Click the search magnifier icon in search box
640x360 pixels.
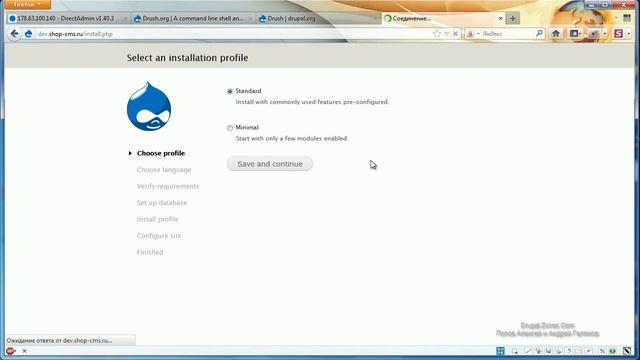coord(539,33)
